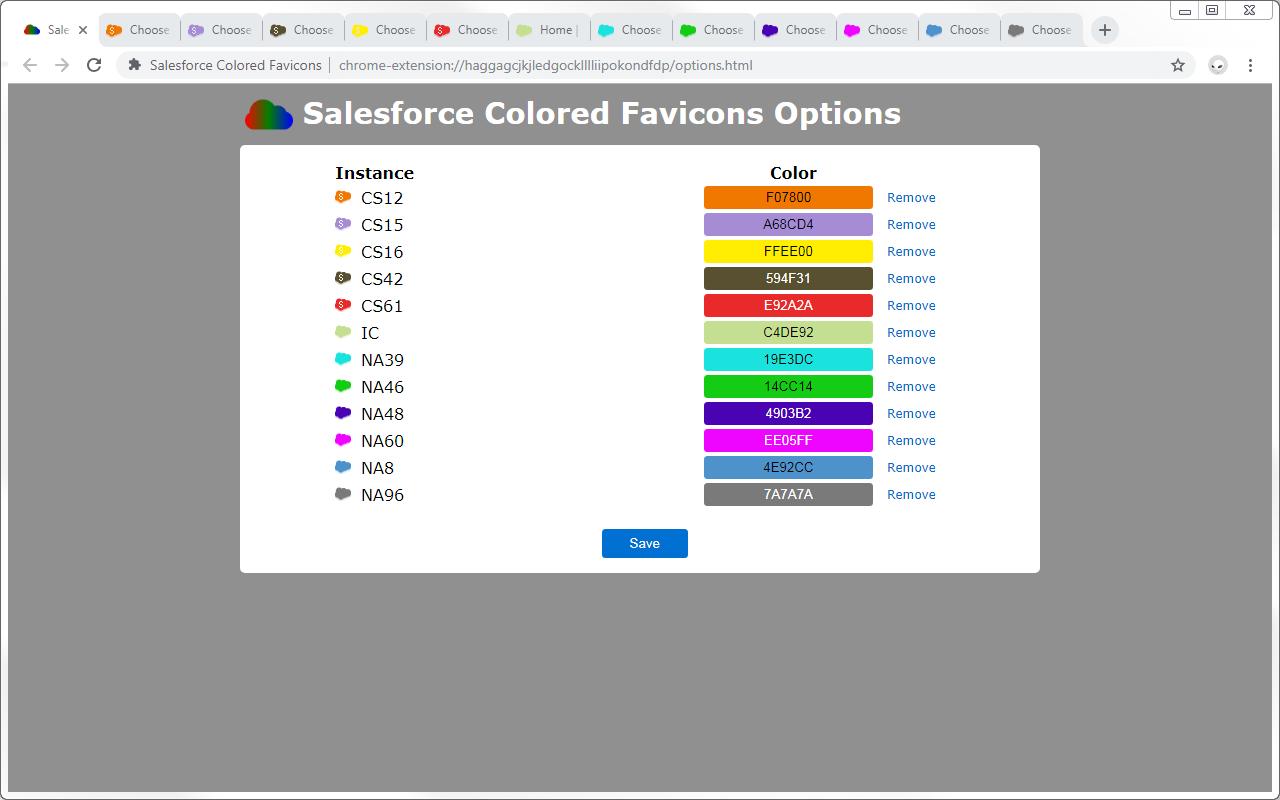Reload the Salesforce Colored Favicons options page
This screenshot has height=800, width=1280.
[93, 64]
